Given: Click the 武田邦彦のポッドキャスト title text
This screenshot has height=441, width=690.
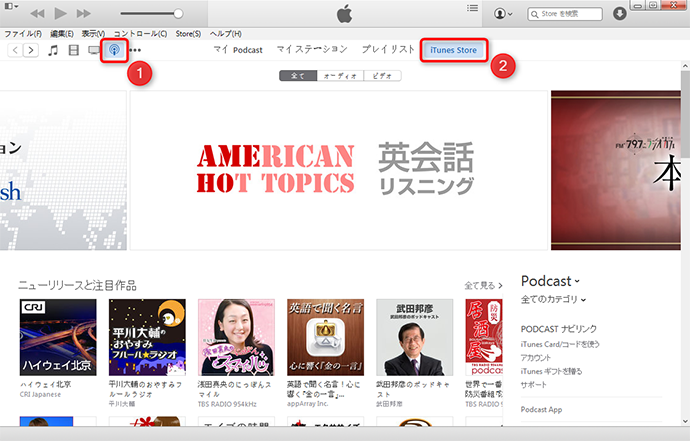Looking at the screenshot, I should coord(413,389).
